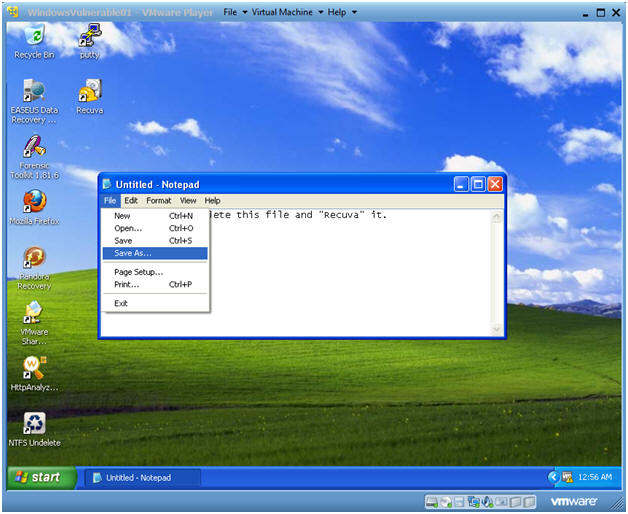This screenshot has width=628, height=514.
Task: Click the VMware floppy drive device icon
Action: pos(460,502)
